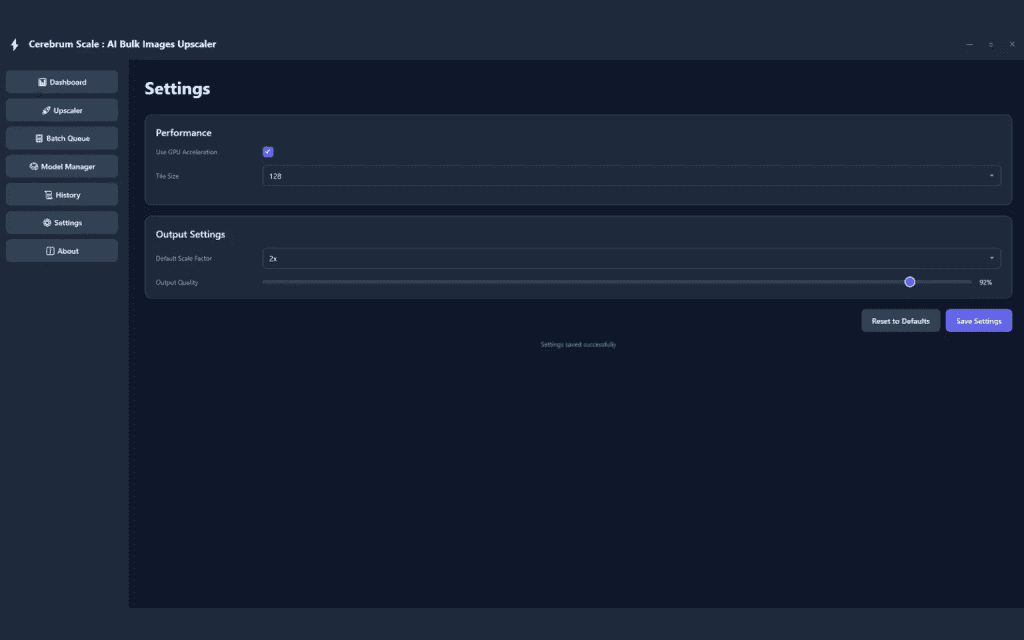The height and width of the screenshot is (640, 1024).
Task: Click the Cerebrum Scale window title
Action: click(x=122, y=44)
